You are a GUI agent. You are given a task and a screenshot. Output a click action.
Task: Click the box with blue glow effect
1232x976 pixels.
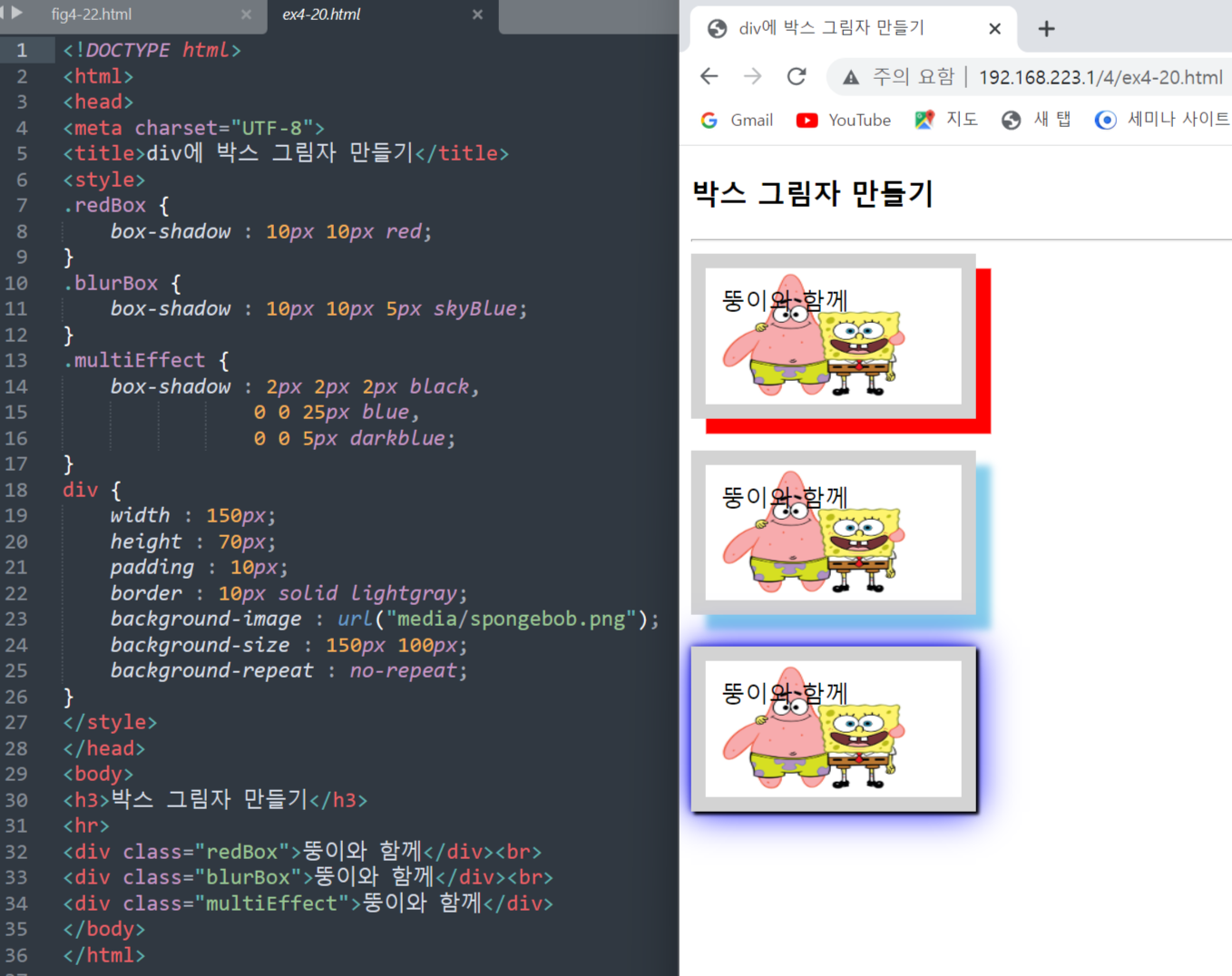tap(833, 729)
